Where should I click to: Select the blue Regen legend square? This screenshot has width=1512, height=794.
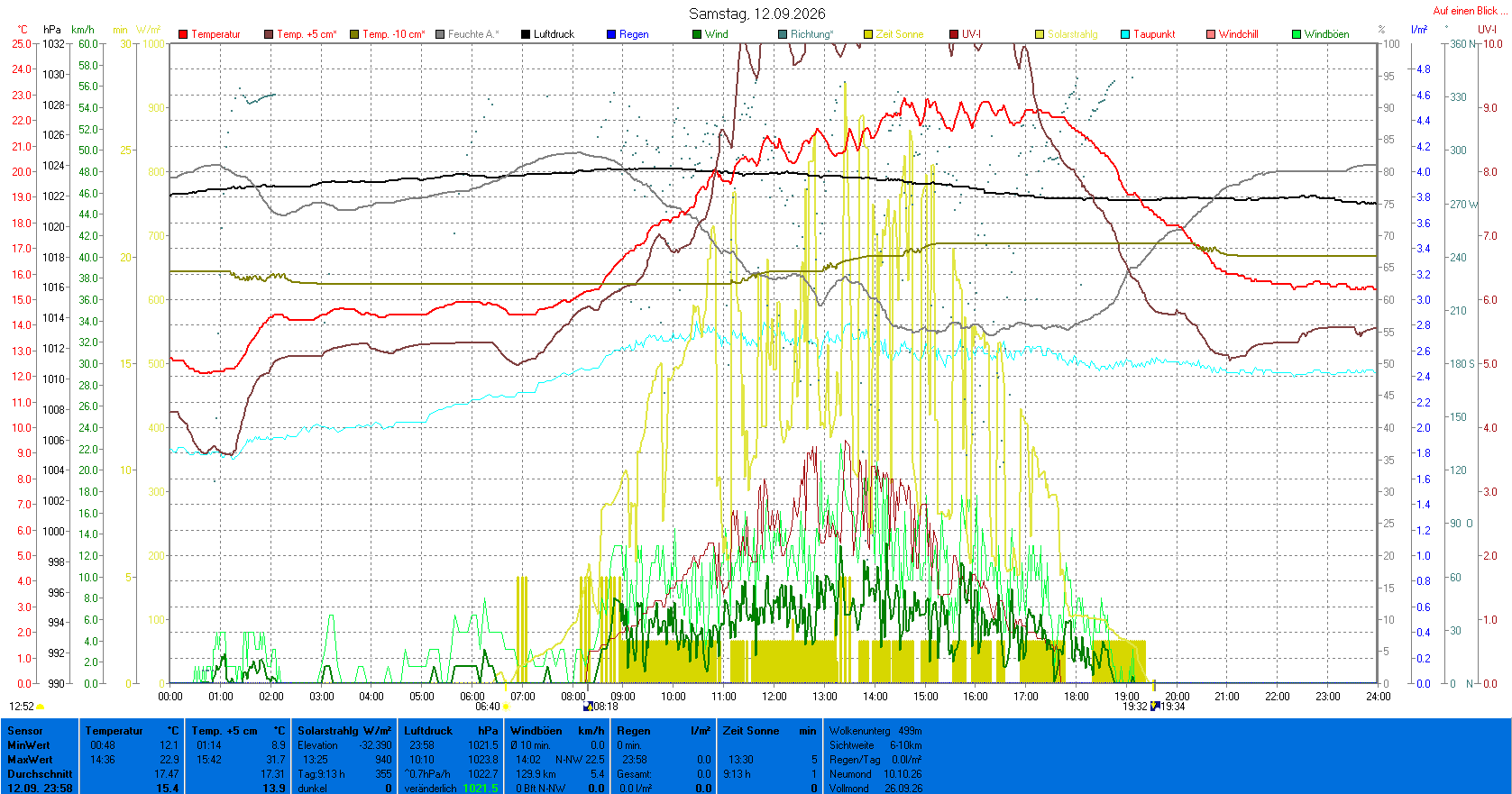pyautogui.click(x=611, y=34)
